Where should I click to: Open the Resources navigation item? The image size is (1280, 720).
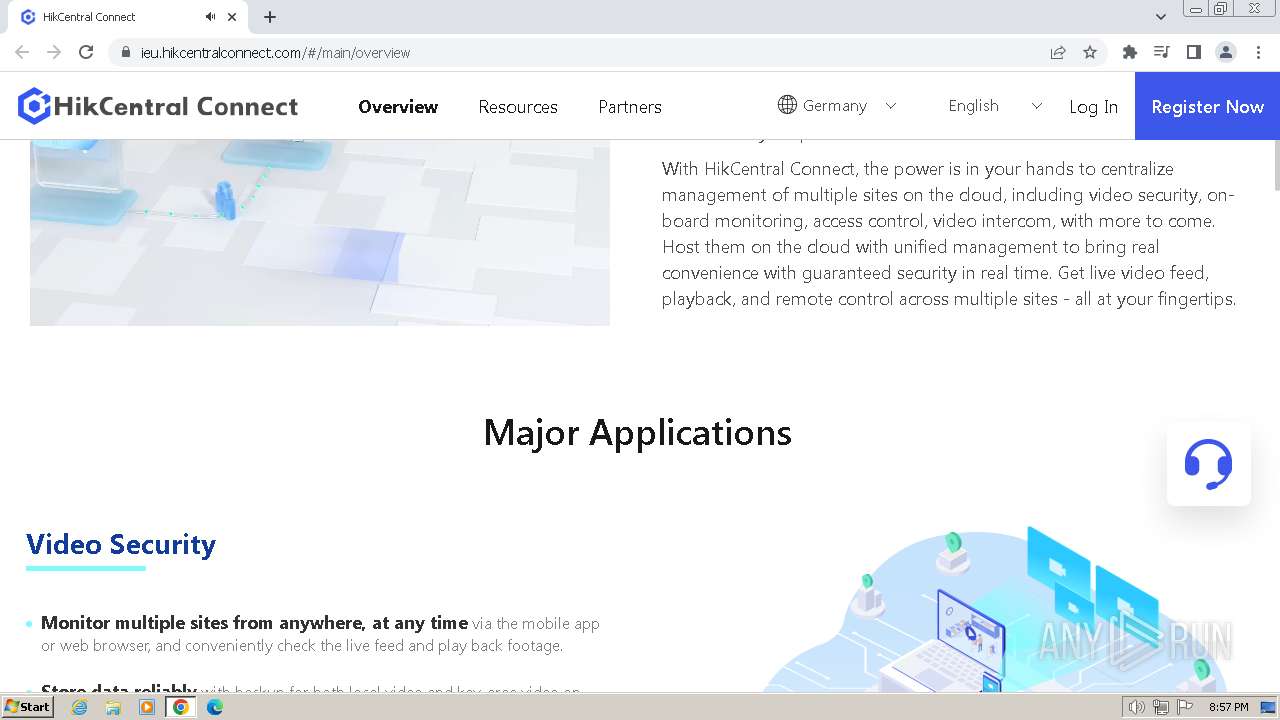click(518, 106)
